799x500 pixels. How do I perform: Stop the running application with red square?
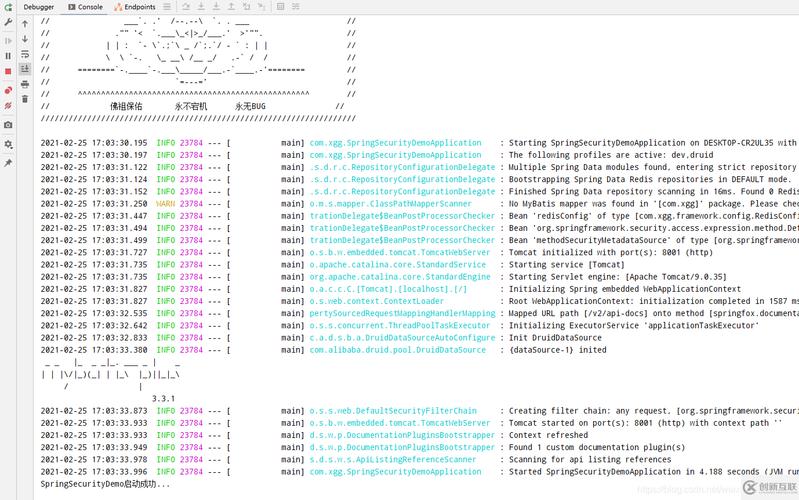[x=8, y=72]
